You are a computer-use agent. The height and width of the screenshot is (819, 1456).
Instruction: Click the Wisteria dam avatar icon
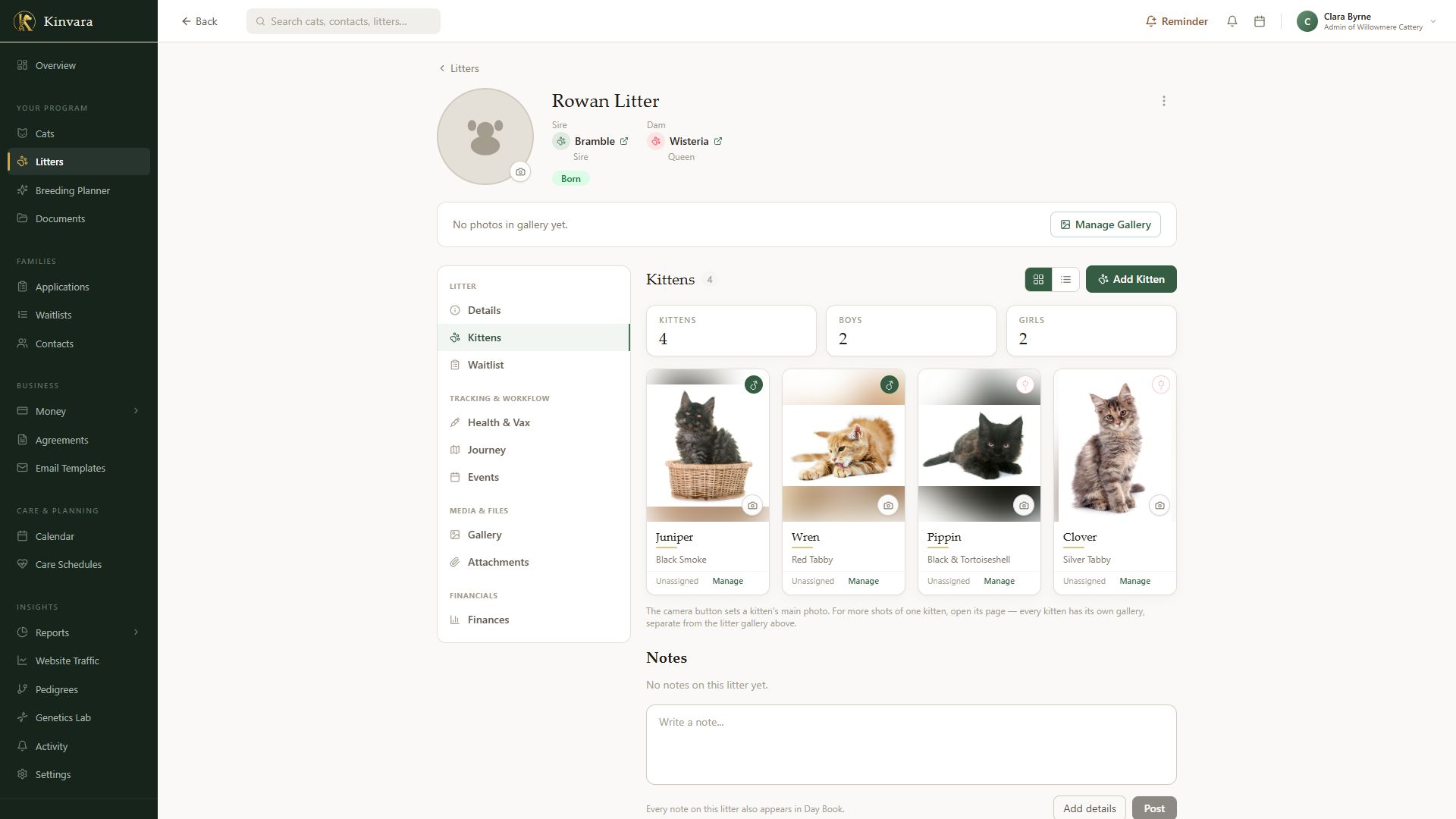point(656,141)
